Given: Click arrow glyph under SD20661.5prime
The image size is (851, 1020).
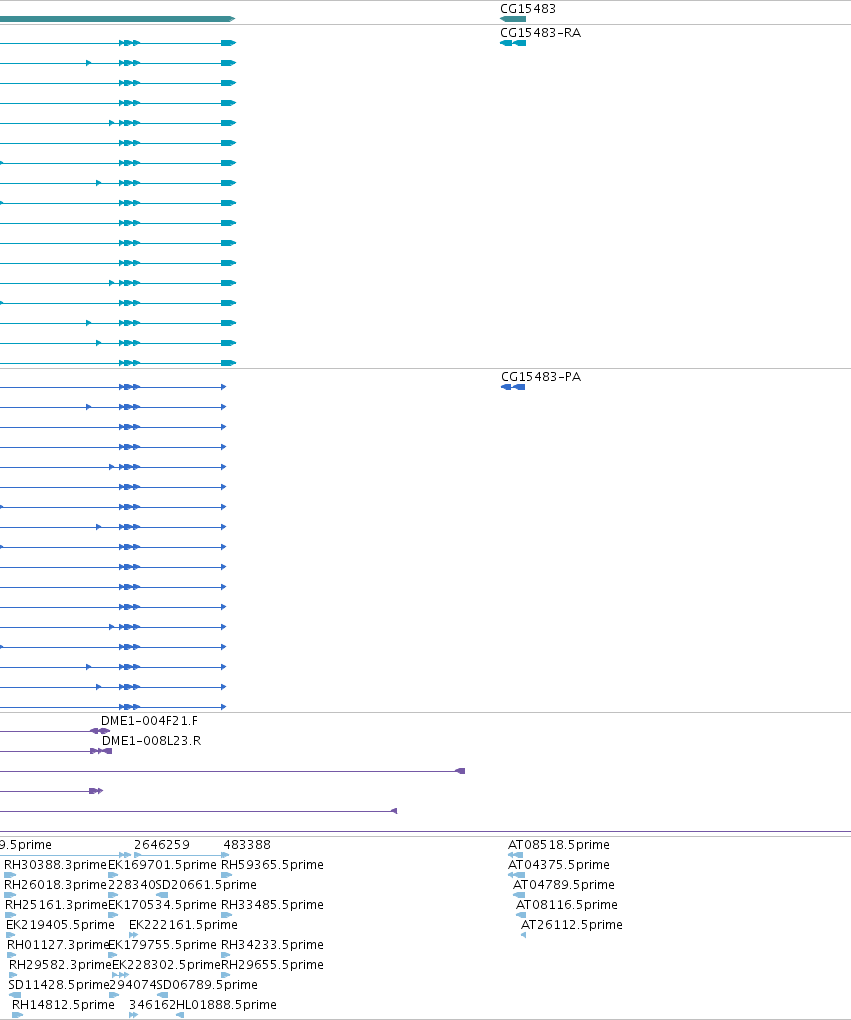Looking at the screenshot, I should tap(162, 895).
